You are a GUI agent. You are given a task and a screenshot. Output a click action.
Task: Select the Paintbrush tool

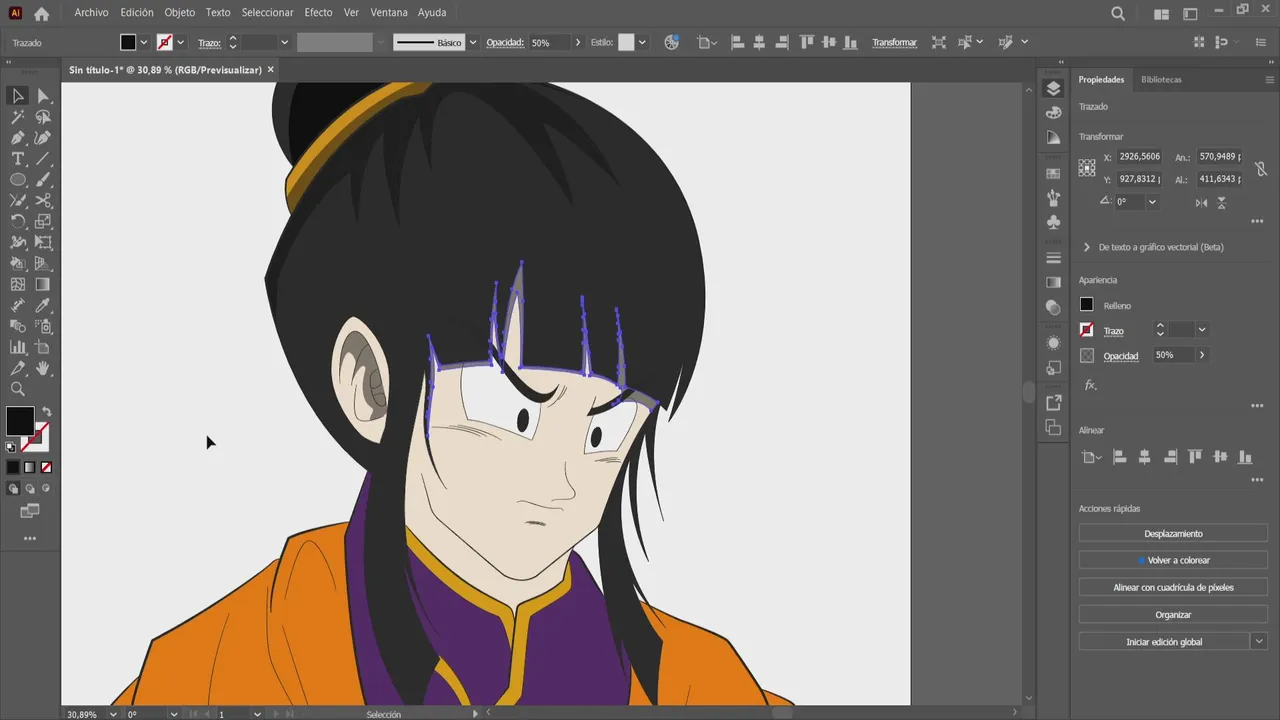coord(43,180)
